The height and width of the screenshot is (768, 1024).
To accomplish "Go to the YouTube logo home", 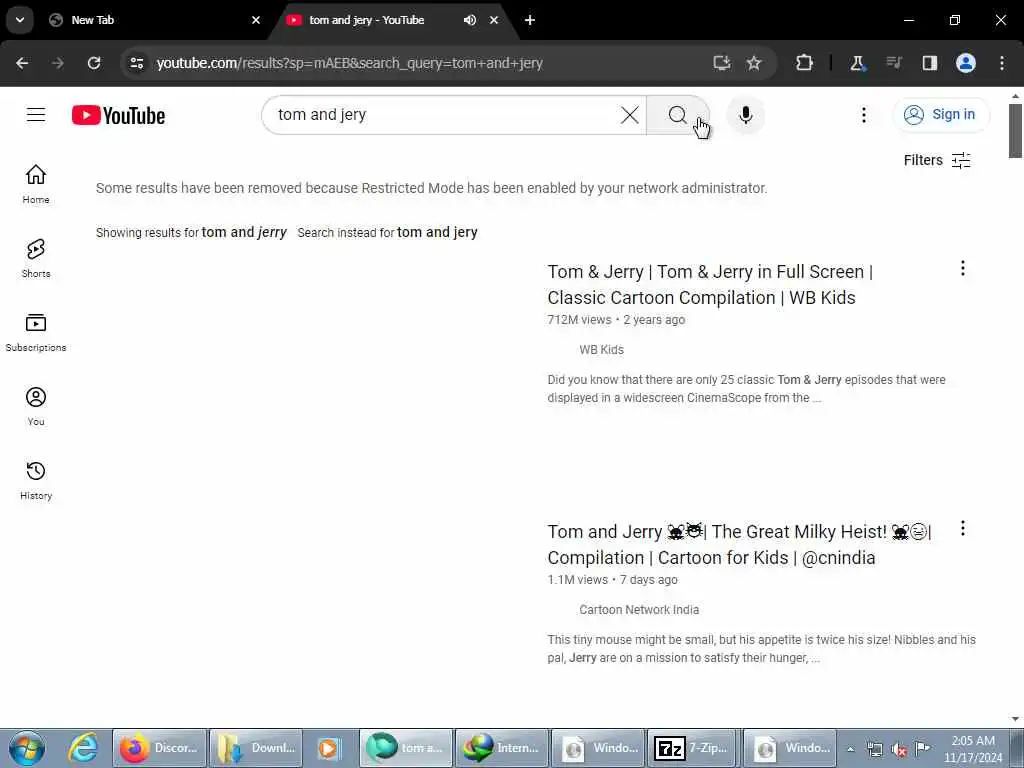I will click(118, 116).
